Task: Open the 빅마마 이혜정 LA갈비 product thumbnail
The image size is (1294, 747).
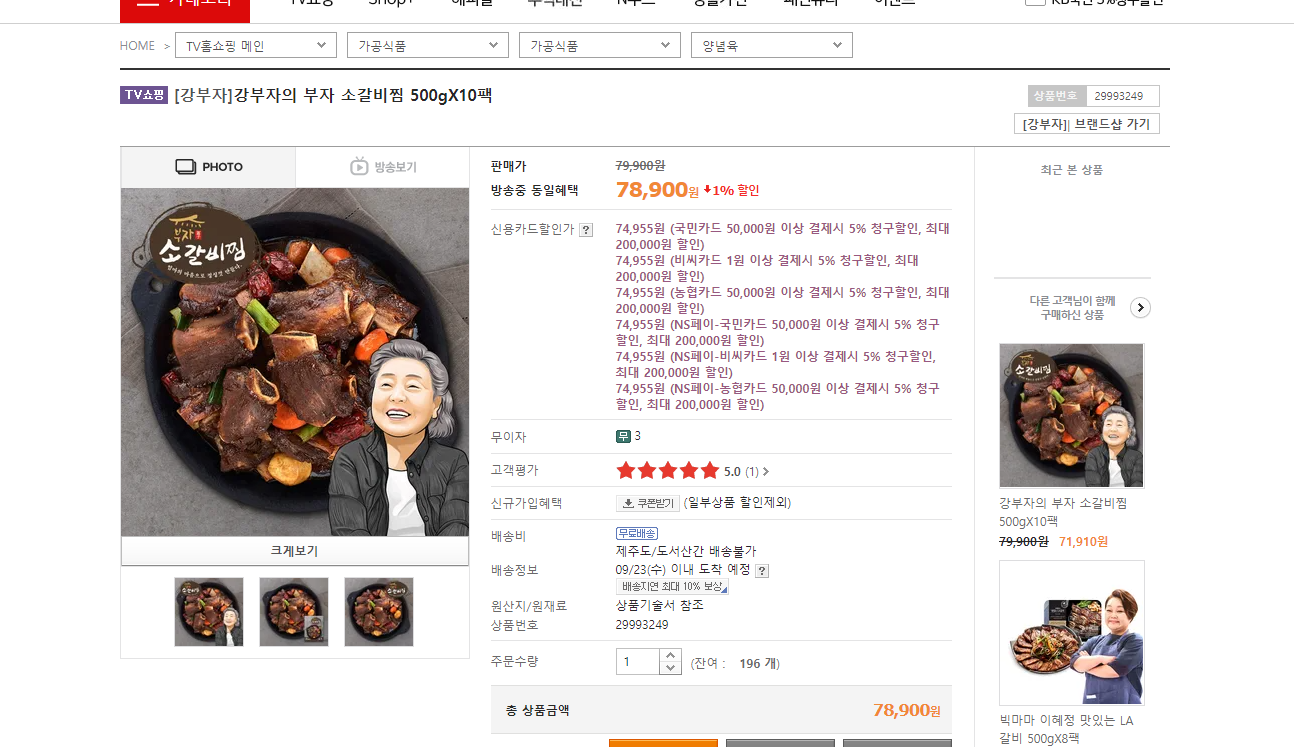Action: (x=1072, y=633)
